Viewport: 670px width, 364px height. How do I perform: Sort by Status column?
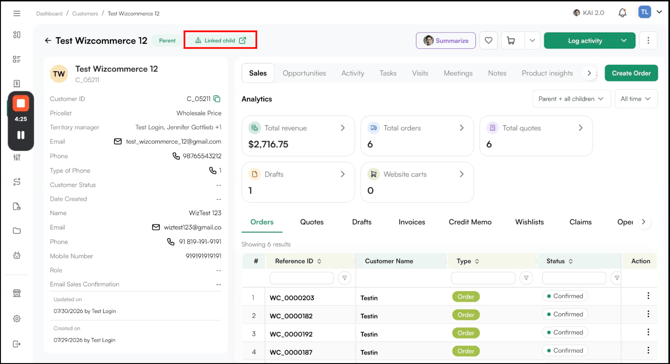coord(570,261)
